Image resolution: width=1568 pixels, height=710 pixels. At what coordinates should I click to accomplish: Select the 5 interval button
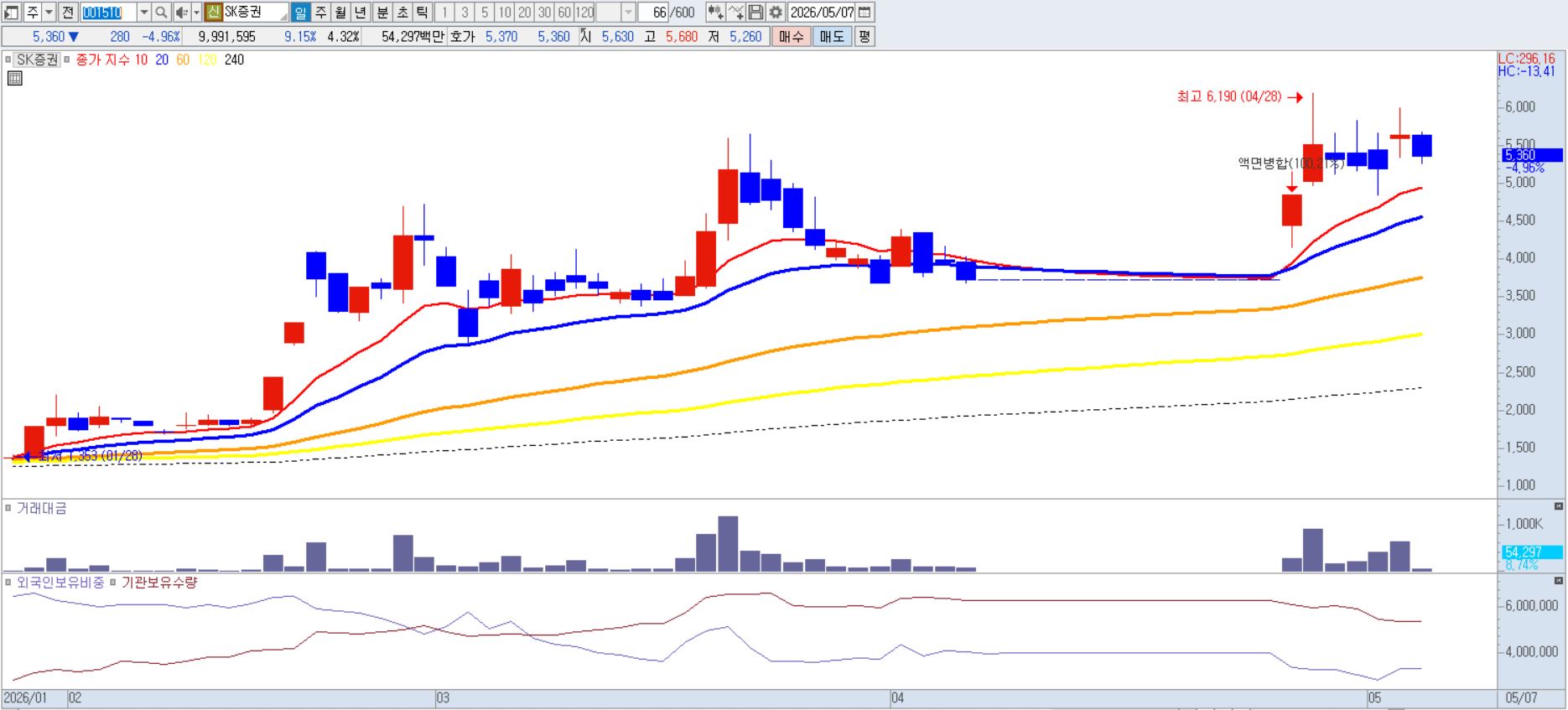pos(485,13)
